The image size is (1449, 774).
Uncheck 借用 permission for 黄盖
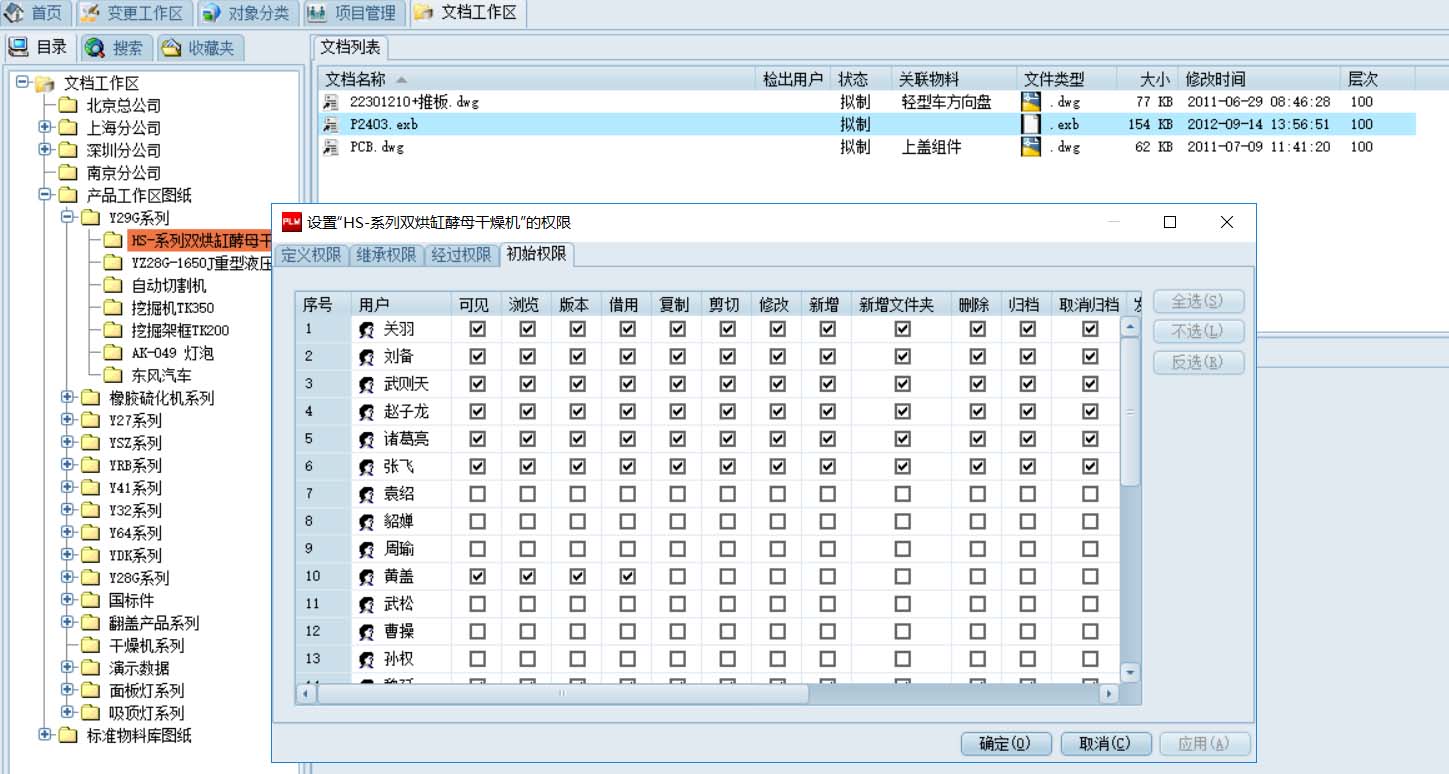[x=628, y=577]
